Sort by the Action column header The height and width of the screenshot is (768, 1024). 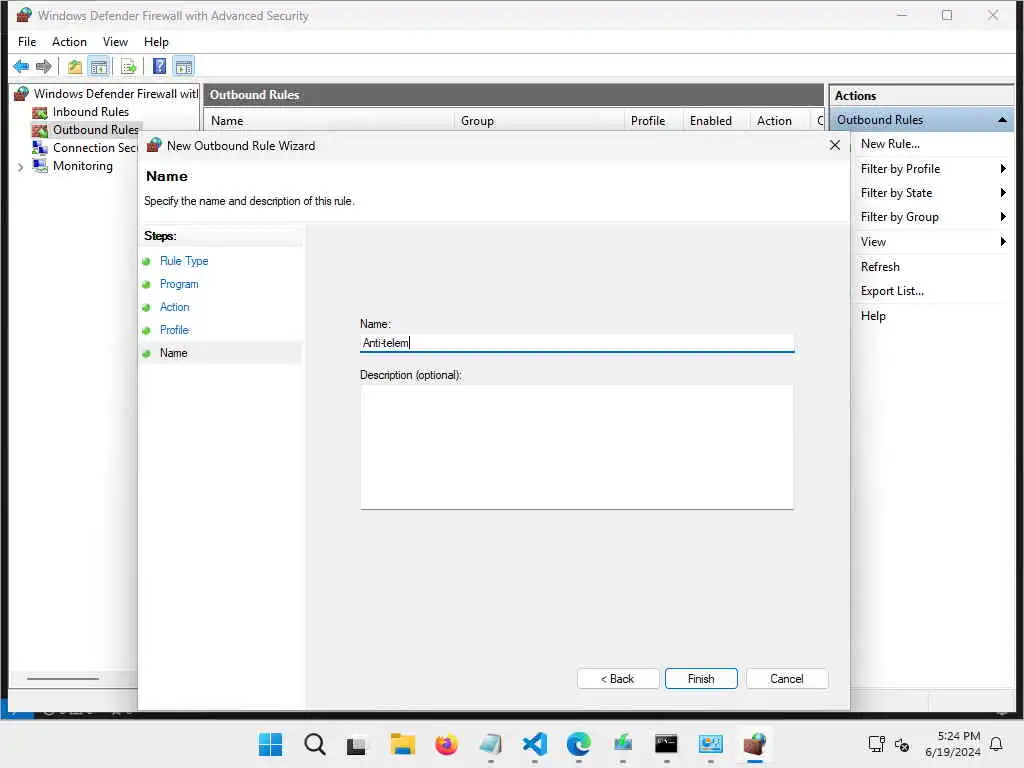(x=780, y=121)
